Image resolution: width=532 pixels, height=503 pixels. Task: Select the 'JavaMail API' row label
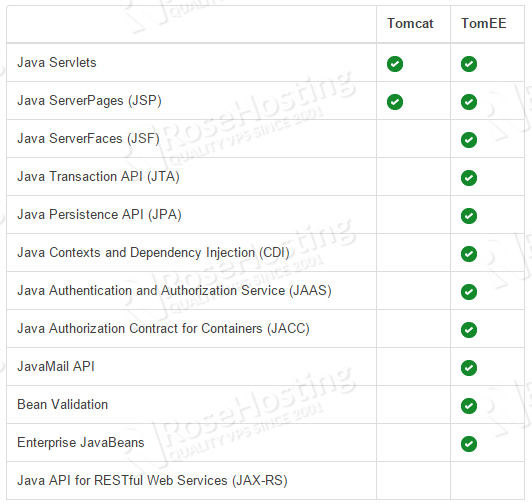pyautogui.click(x=56, y=366)
